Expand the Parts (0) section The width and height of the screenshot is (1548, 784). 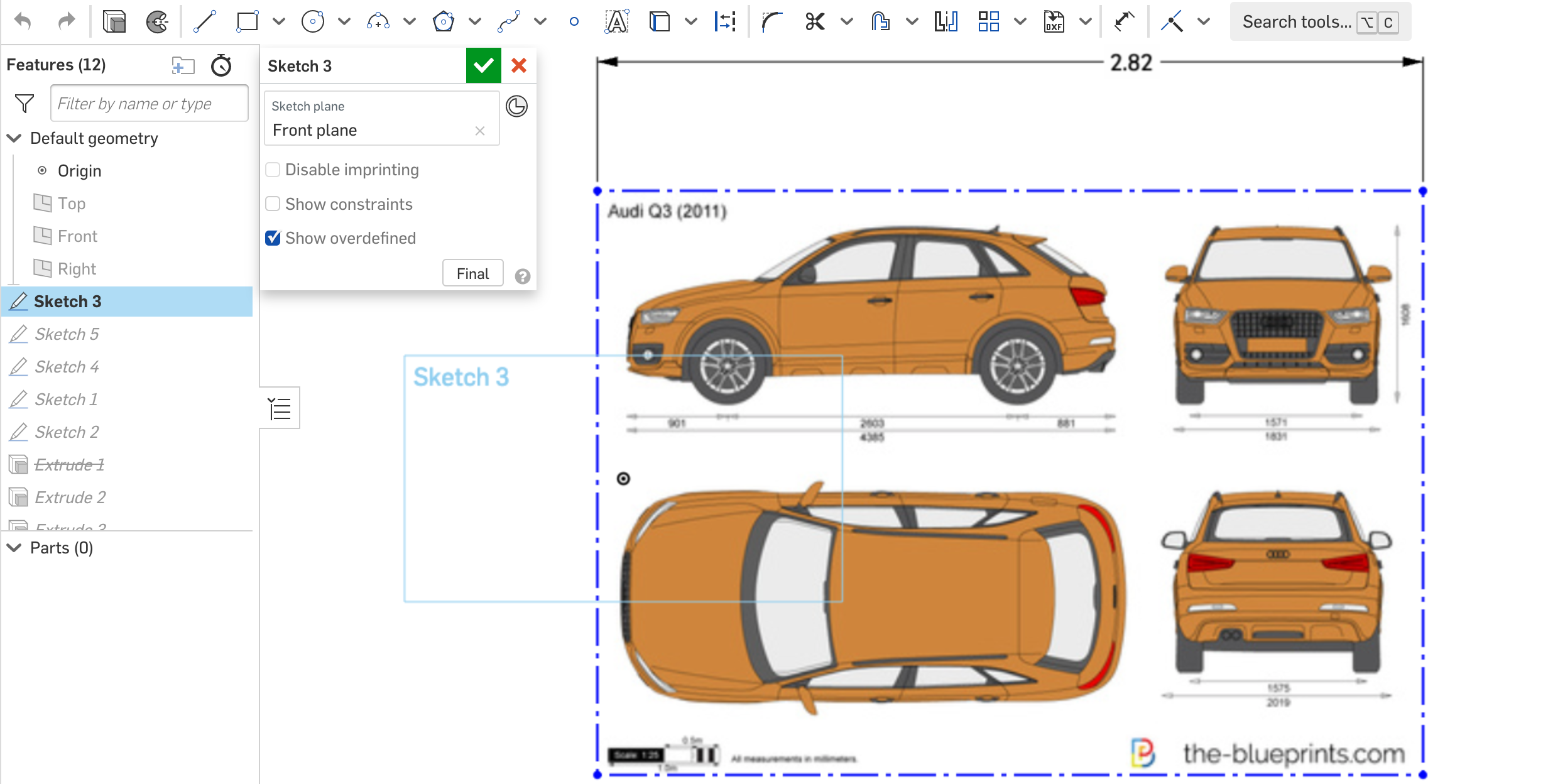[14, 548]
